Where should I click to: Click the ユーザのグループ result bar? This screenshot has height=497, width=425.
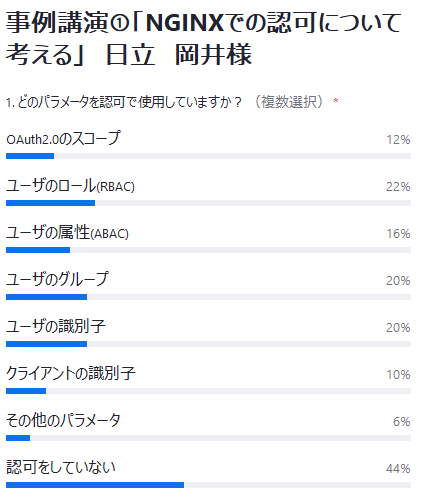pyautogui.click(x=208, y=297)
